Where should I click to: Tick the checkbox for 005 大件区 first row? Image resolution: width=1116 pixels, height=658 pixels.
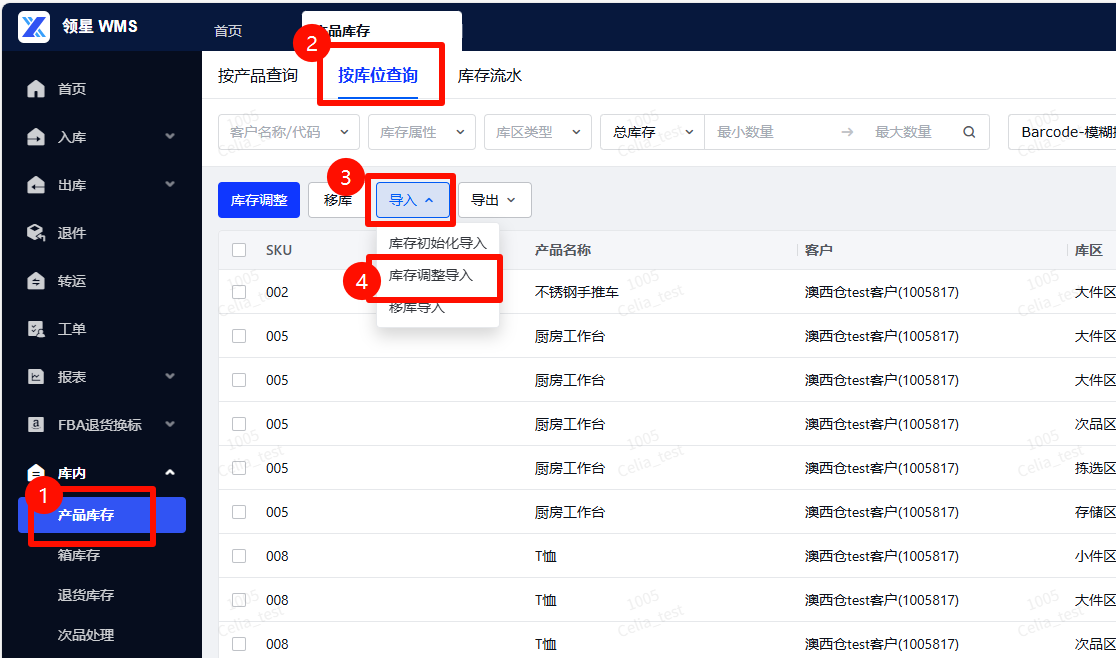tap(239, 336)
